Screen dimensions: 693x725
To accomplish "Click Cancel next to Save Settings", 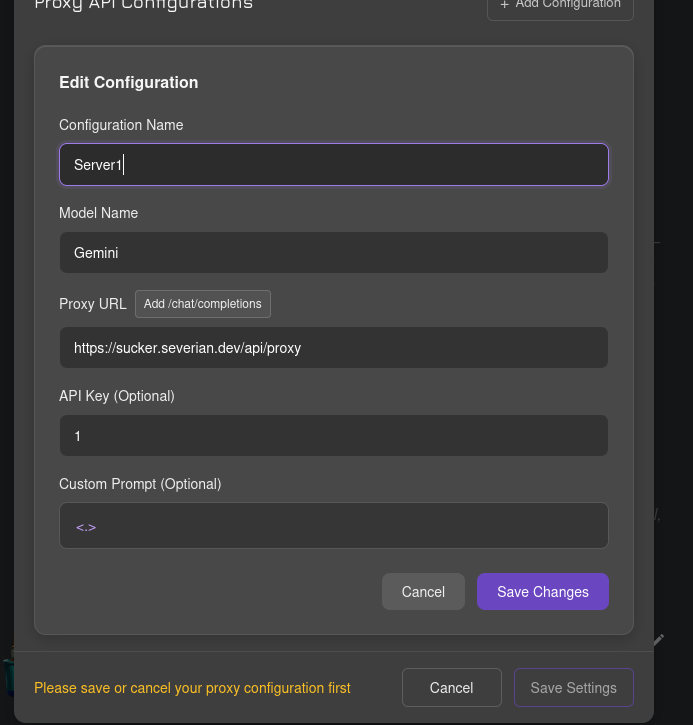I will pyautogui.click(x=451, y=688).
